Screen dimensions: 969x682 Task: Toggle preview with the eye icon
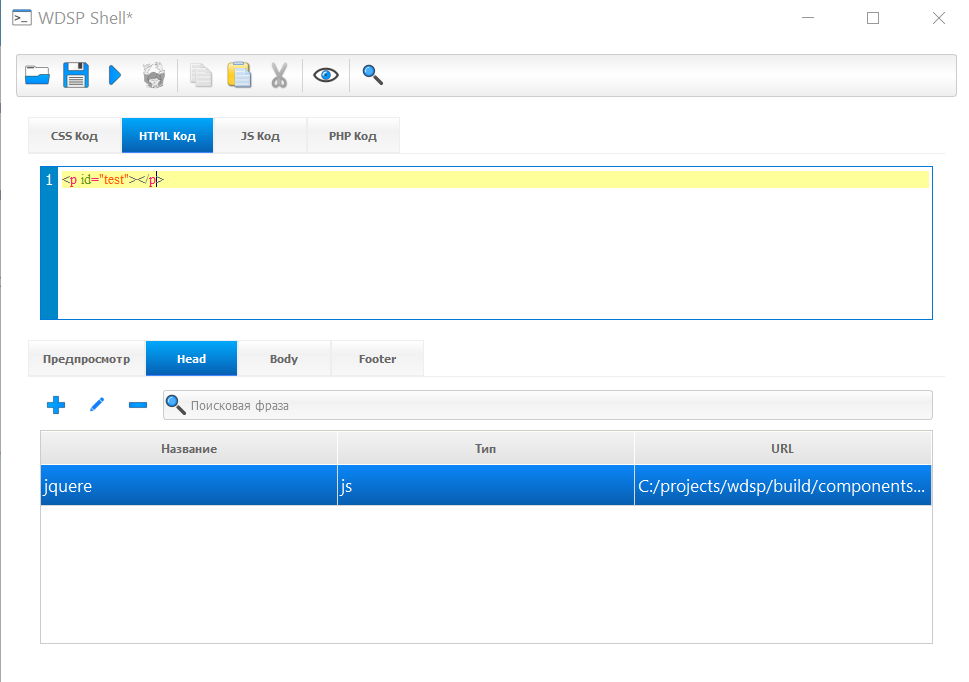point(326,75)
